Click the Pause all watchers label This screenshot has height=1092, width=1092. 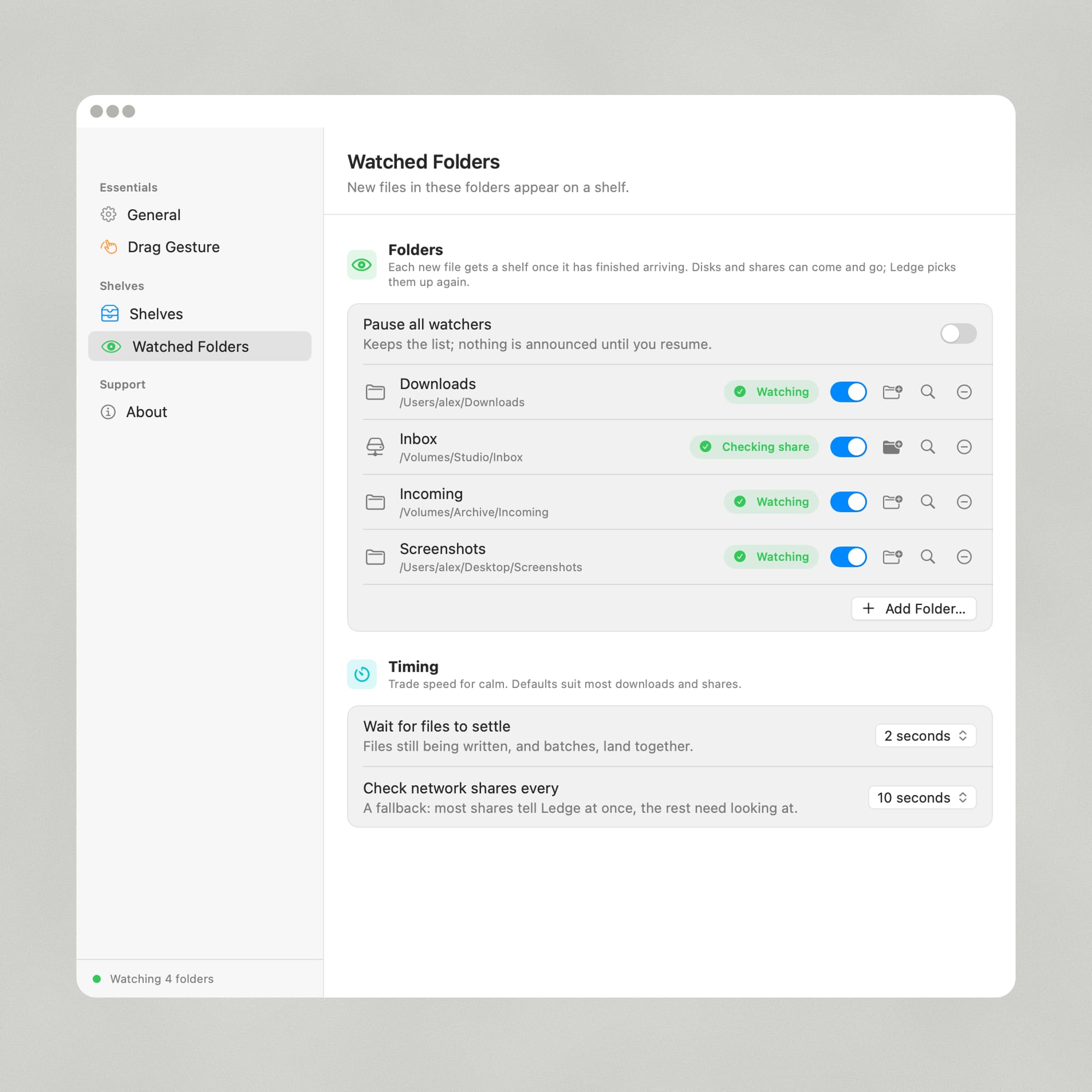click(x=427, y=324)
